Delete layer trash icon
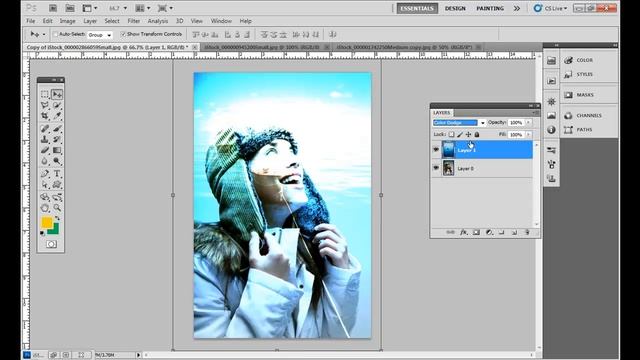This screenshot has width=640, height=360. (x=527, y=232)
